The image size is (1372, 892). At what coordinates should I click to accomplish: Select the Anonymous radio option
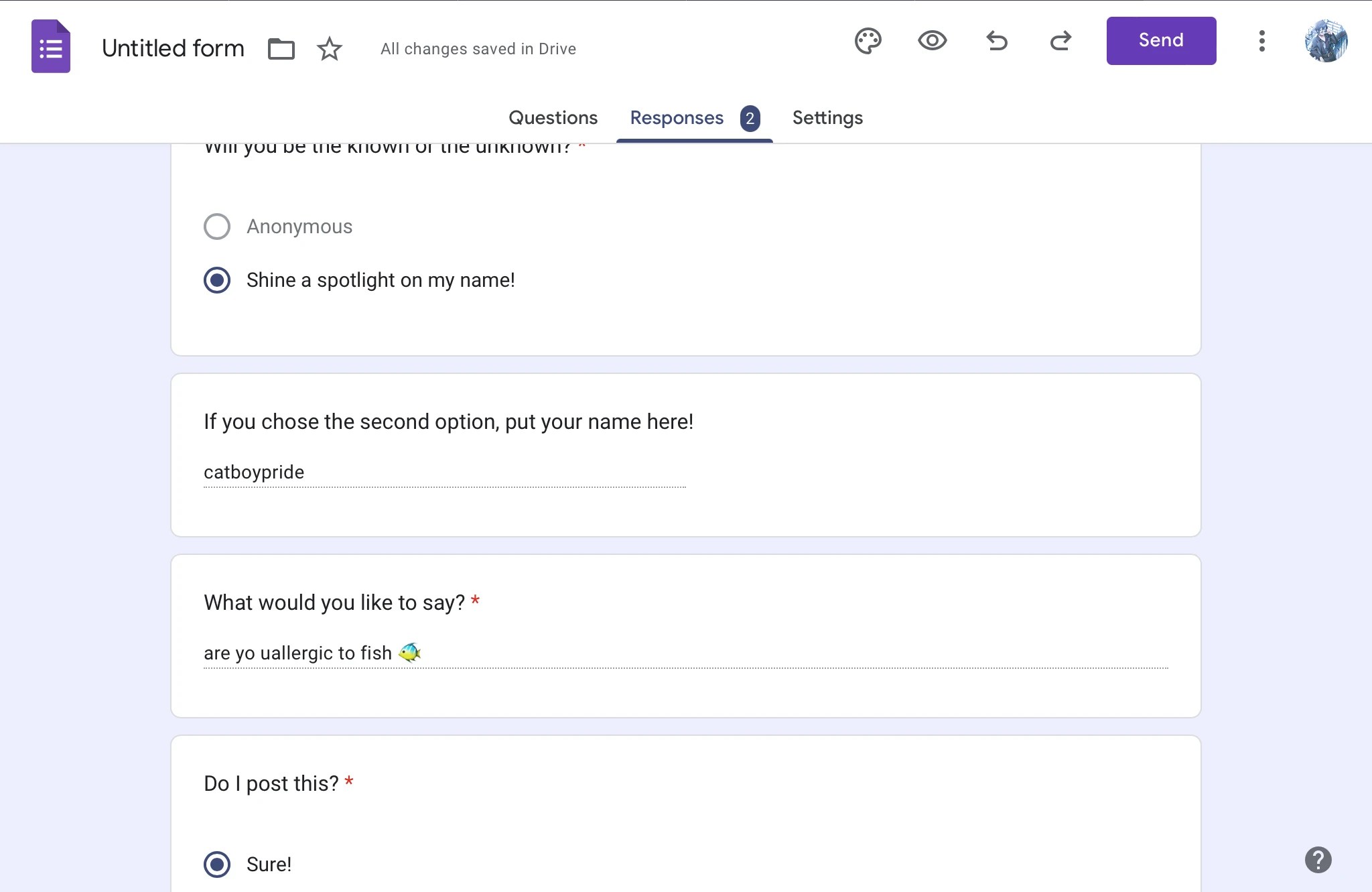216,227
